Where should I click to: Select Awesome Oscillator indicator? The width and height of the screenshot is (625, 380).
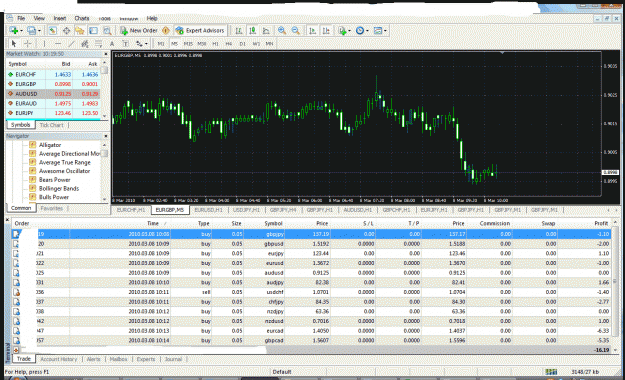coord(64,171)
